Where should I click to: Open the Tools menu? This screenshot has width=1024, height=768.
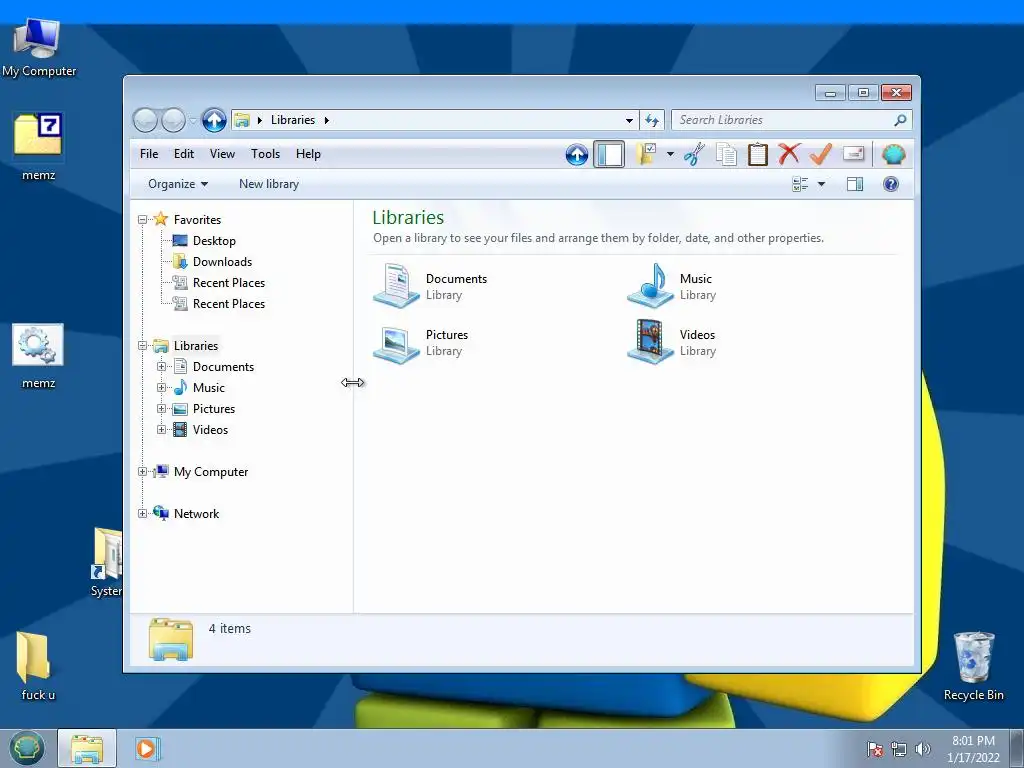(265, 154)
